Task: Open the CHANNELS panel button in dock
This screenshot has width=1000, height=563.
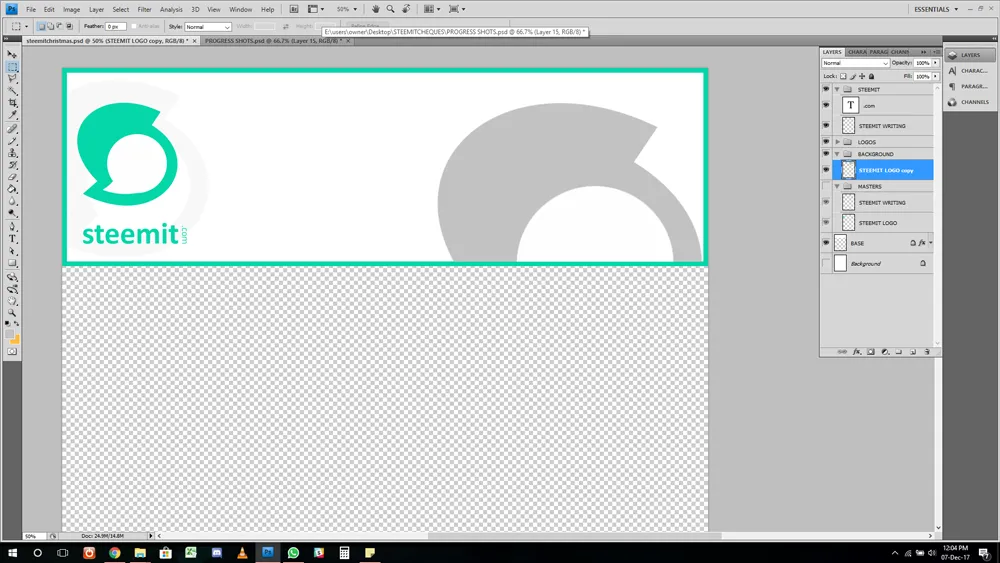Action: point(969,102)
